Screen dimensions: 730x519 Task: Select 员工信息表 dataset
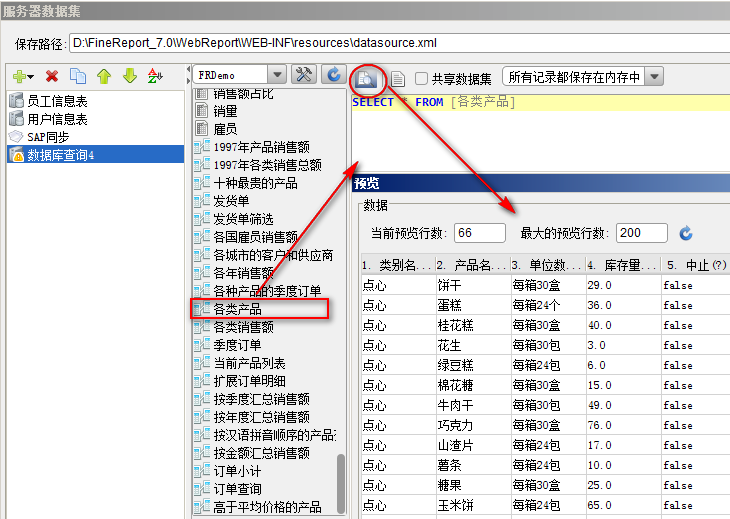point(95,101)
